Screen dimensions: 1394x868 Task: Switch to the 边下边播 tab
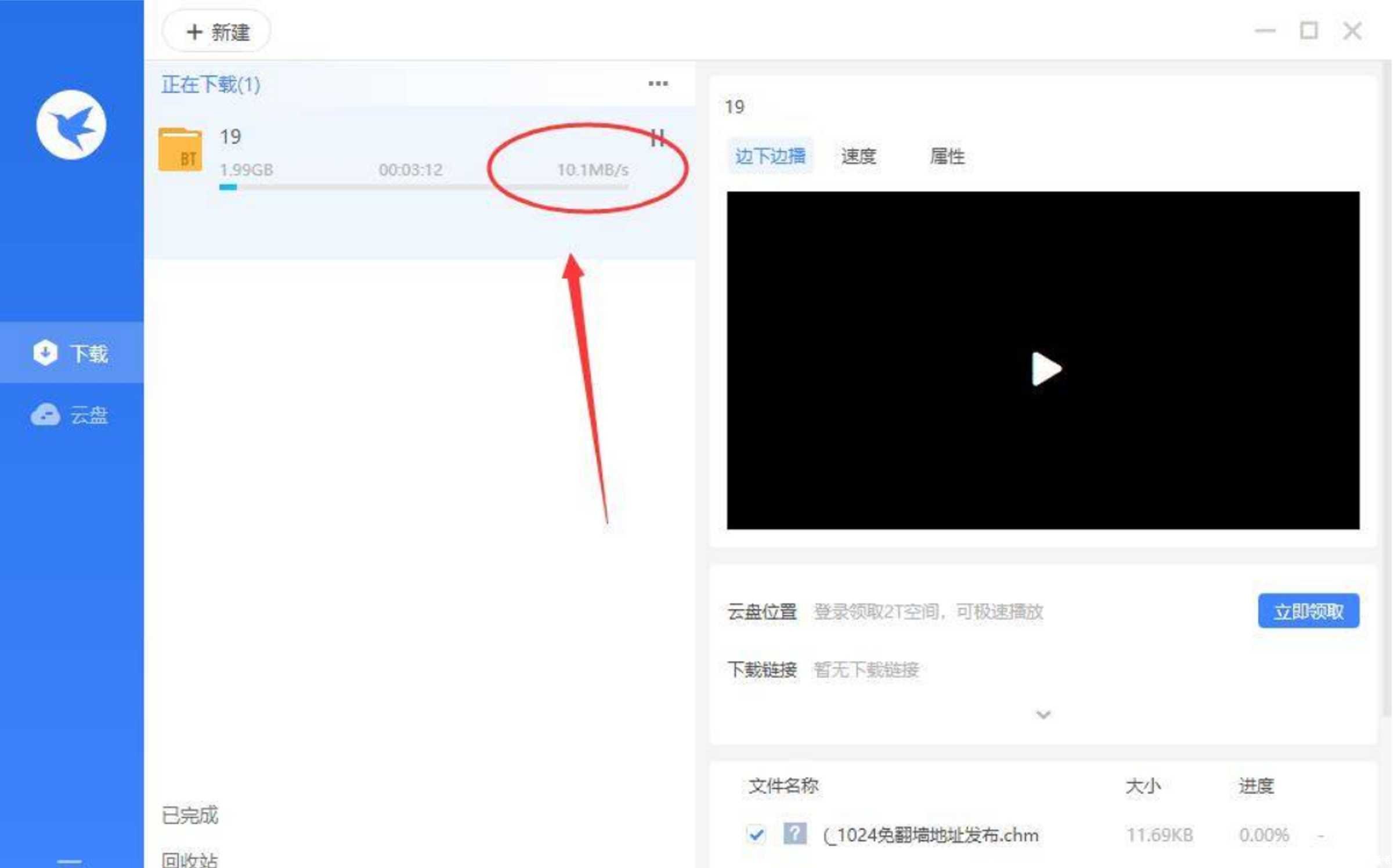click(770, 155)
